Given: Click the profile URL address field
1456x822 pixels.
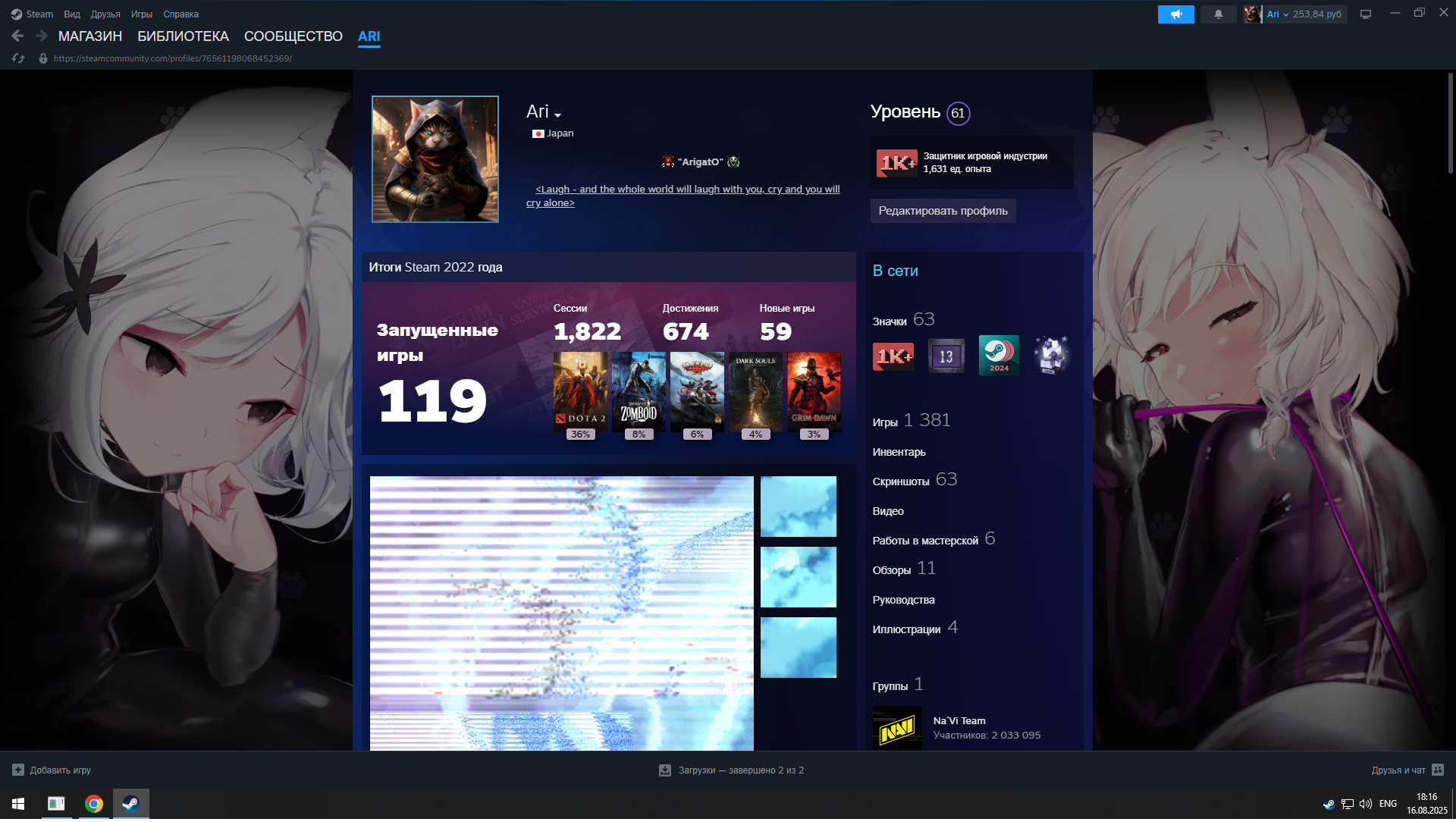Looking at the screenshot, I should coord(173,58).
